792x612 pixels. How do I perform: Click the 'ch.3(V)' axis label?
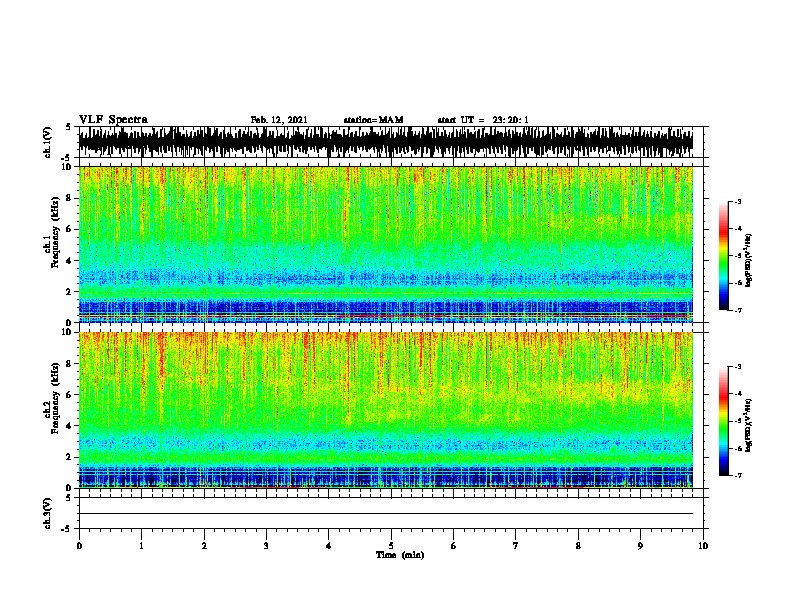(48, 513)
